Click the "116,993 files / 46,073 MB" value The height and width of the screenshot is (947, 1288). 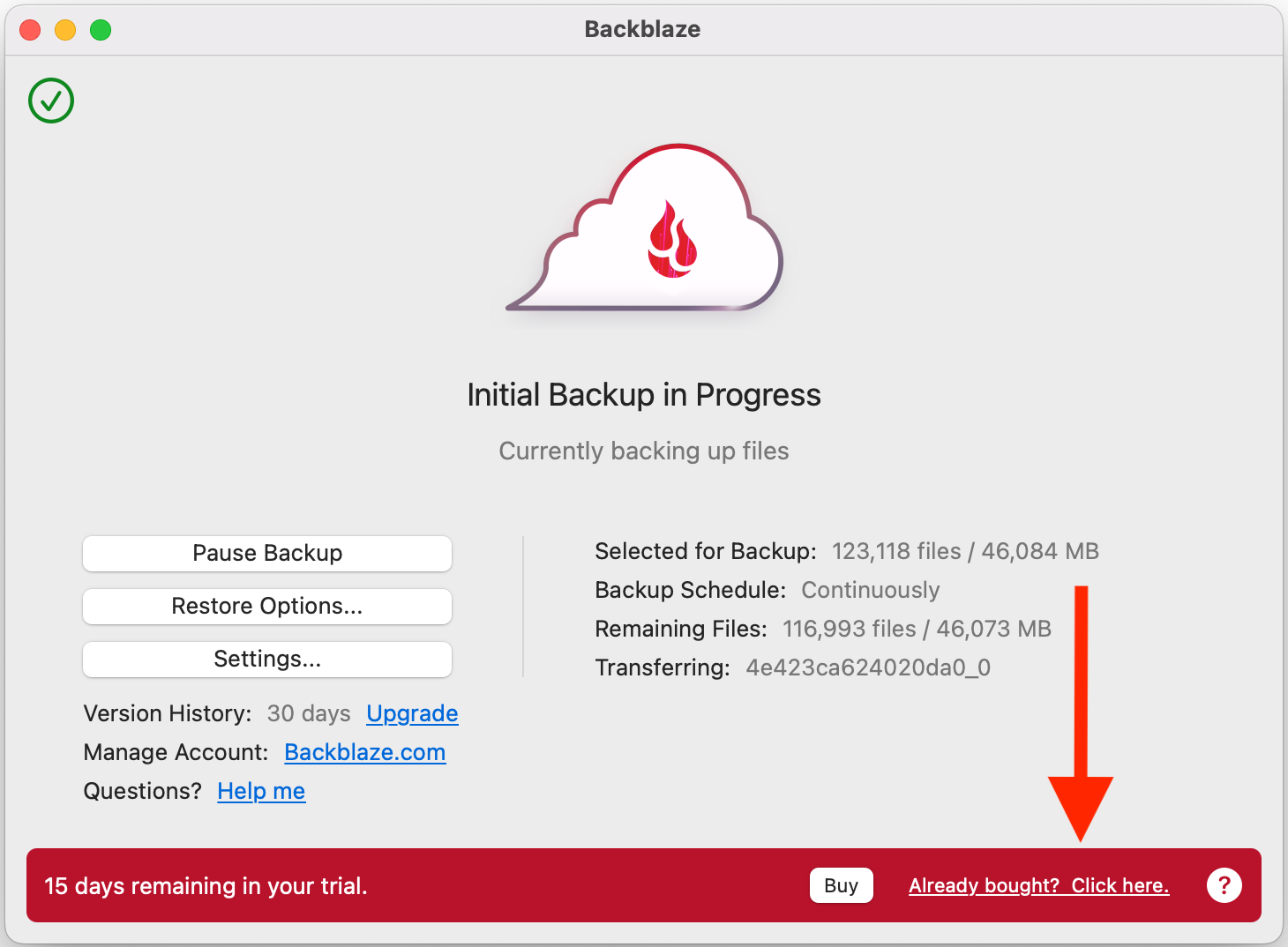[x=917, y=629]
